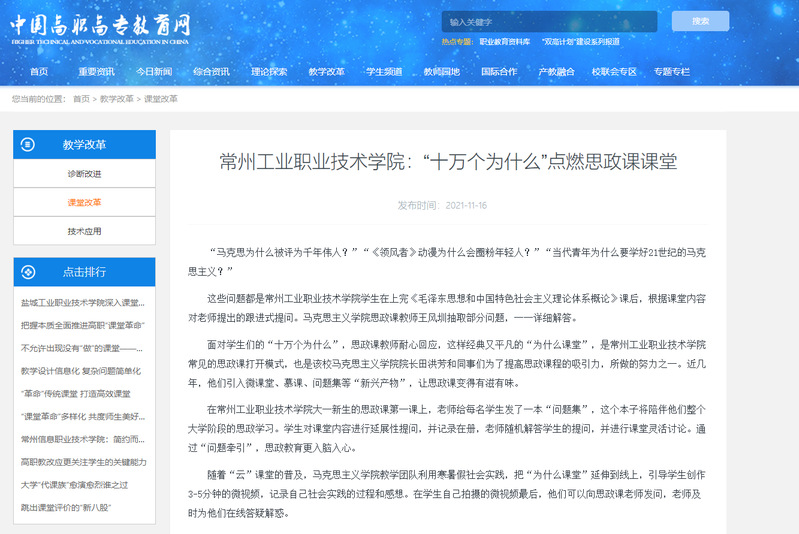Click the 点击排行 sidebar header icon
Image resolution: width=799 pixels, height=534 pixels.
[27, 272]
